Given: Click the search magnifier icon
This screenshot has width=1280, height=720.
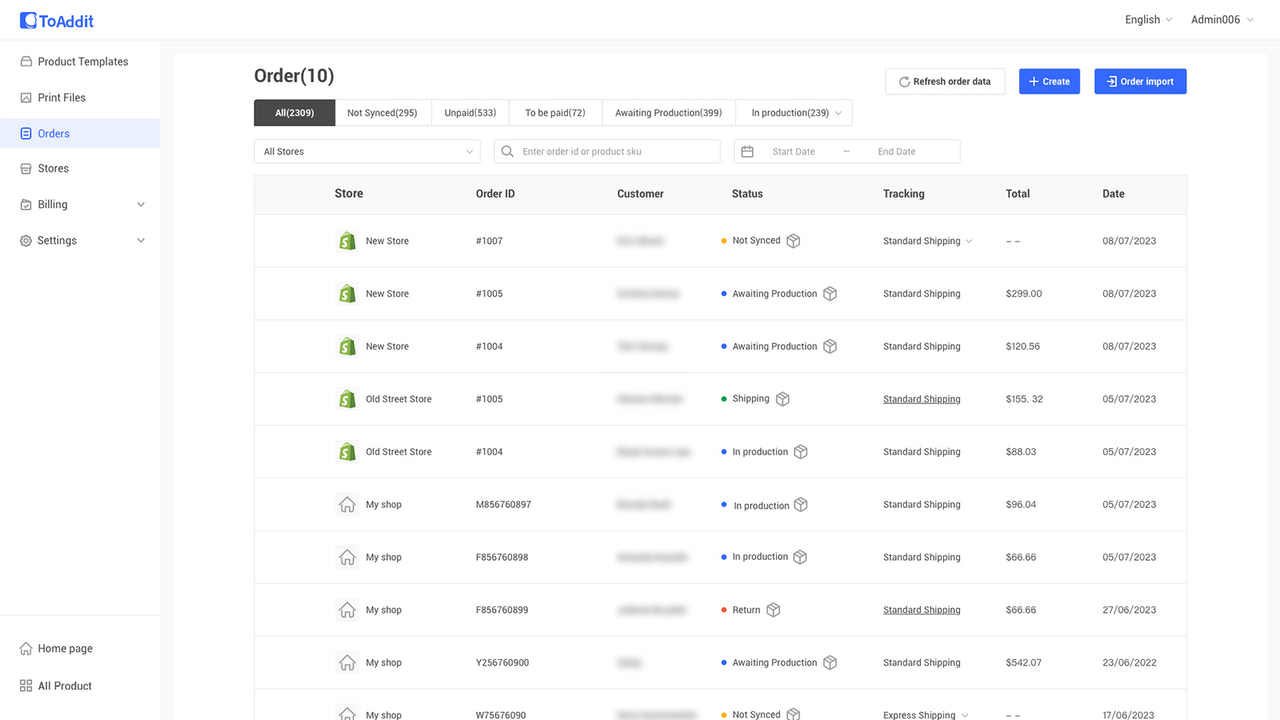Looking at the screenshot, I should point(508,152).
